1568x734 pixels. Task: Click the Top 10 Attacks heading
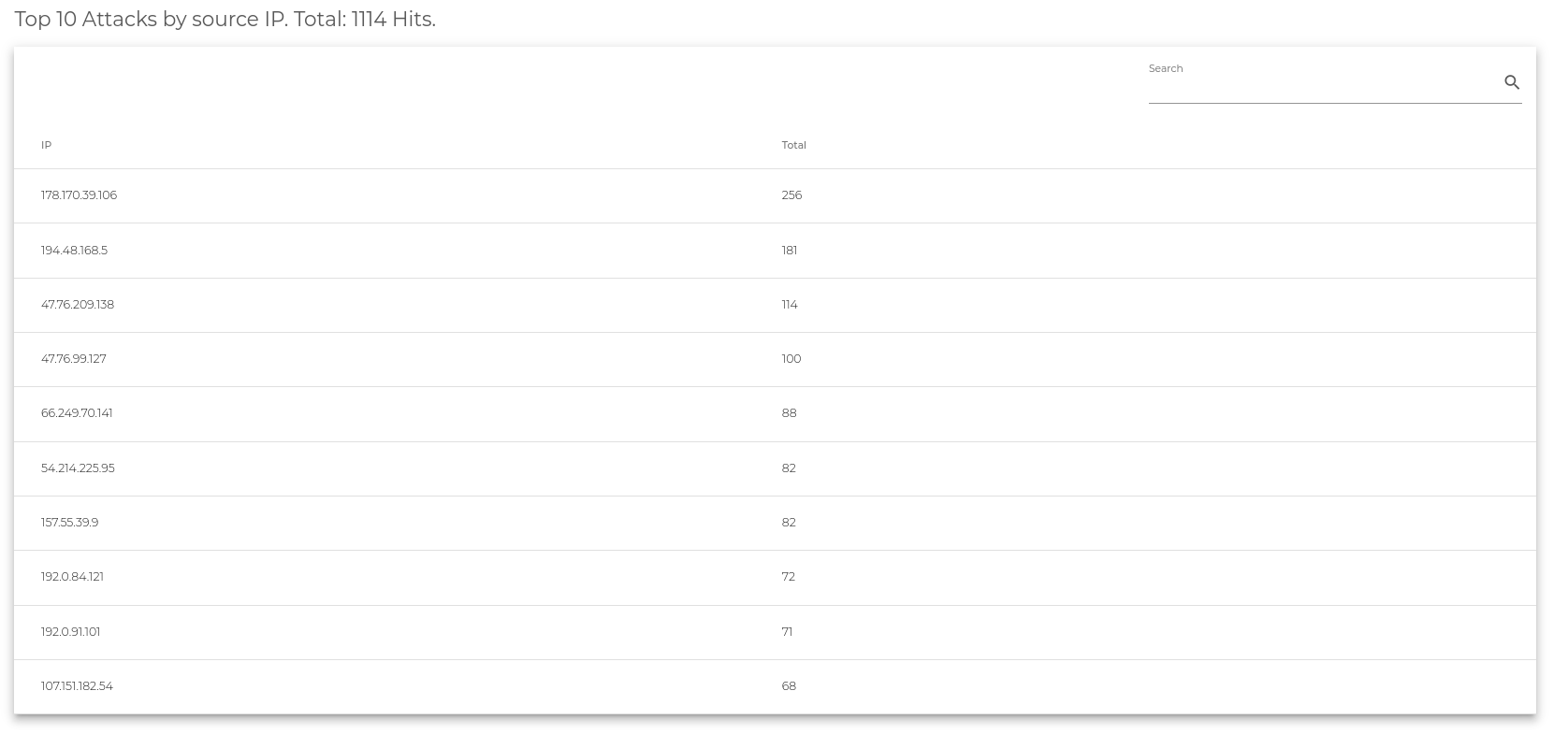[x=225, y=20]
